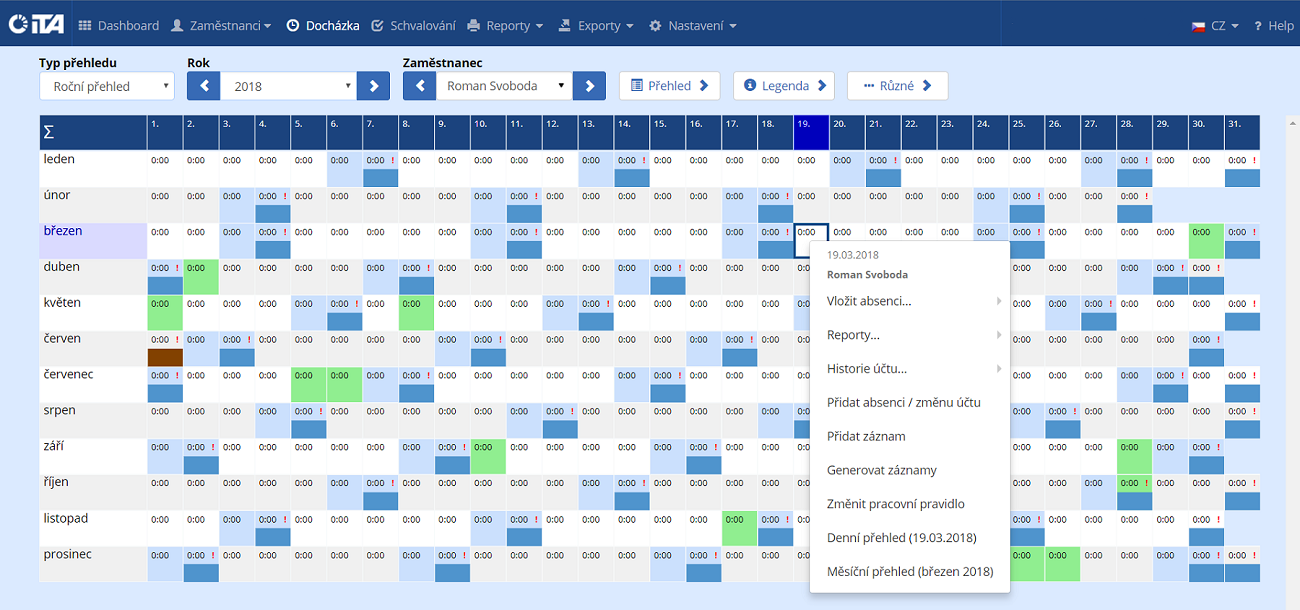Click the brown cell in červen row
Image resolution: width=1300 pixels, height=610 pixels.
[165, 357]
